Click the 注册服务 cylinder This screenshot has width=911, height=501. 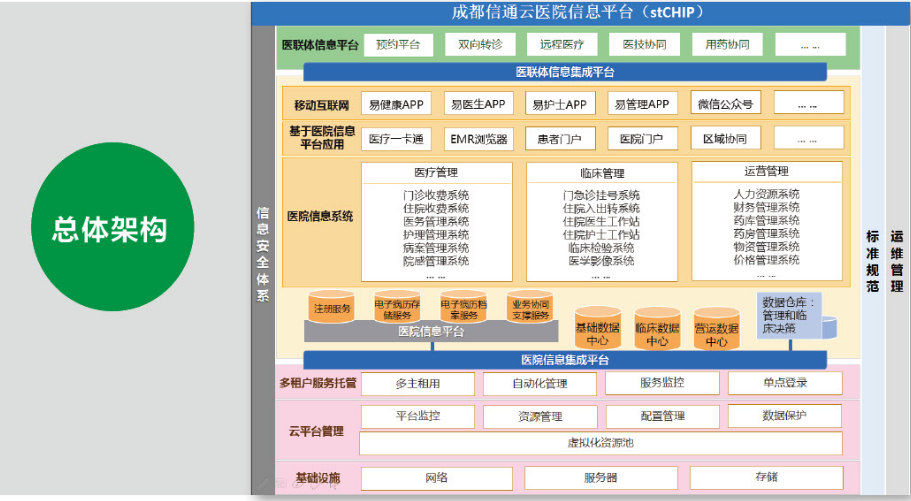click(x=332, y=307)
